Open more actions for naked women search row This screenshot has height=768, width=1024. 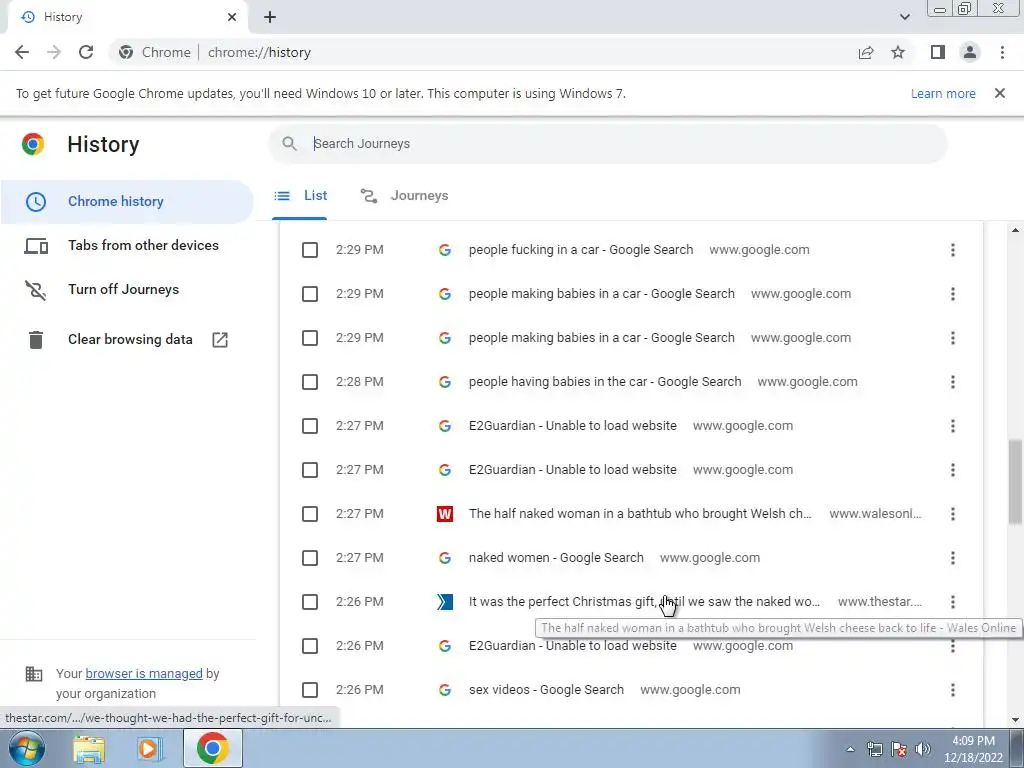(953, 558)
